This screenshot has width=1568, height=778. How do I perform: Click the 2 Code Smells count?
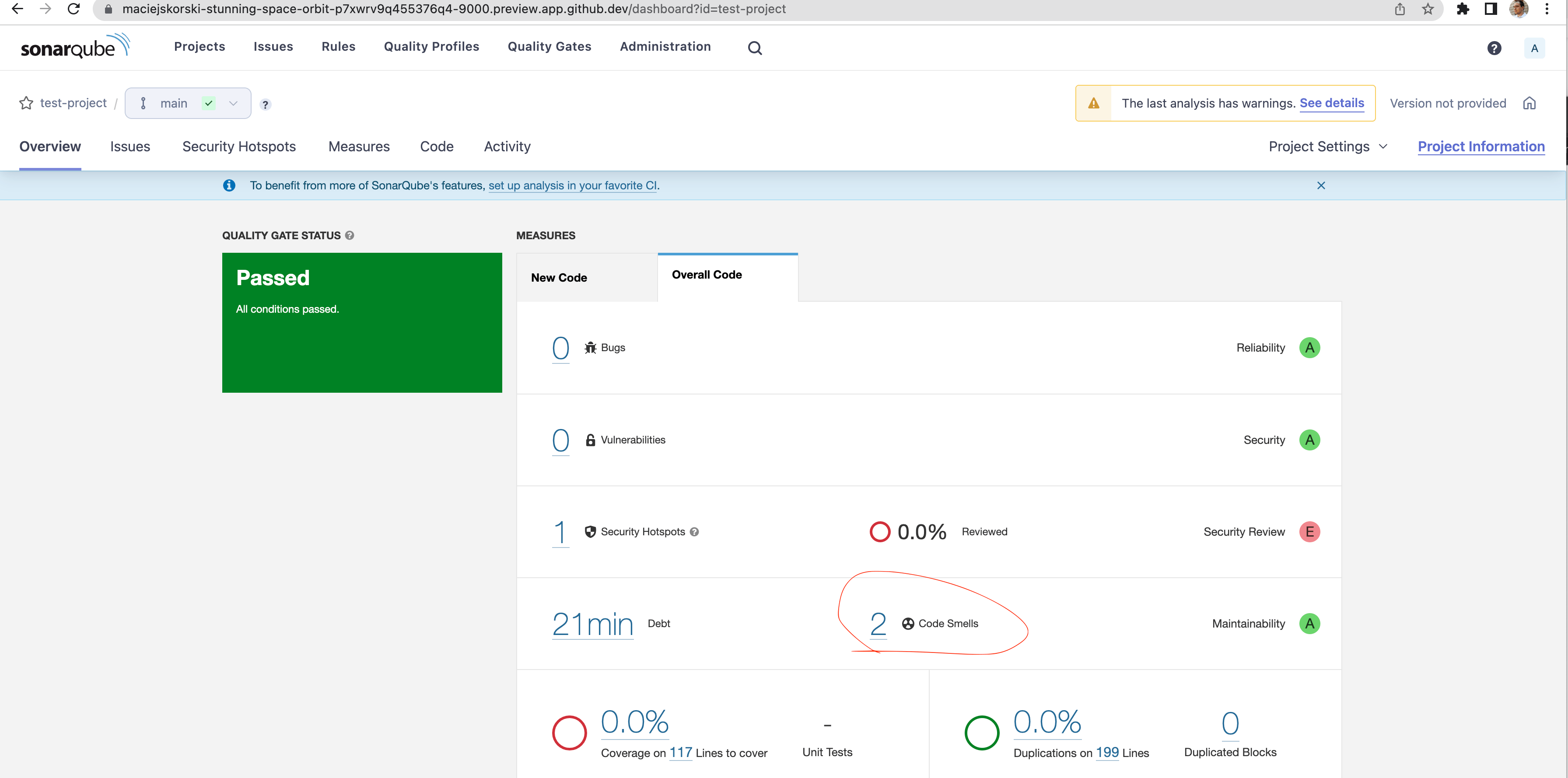(877, 624)
